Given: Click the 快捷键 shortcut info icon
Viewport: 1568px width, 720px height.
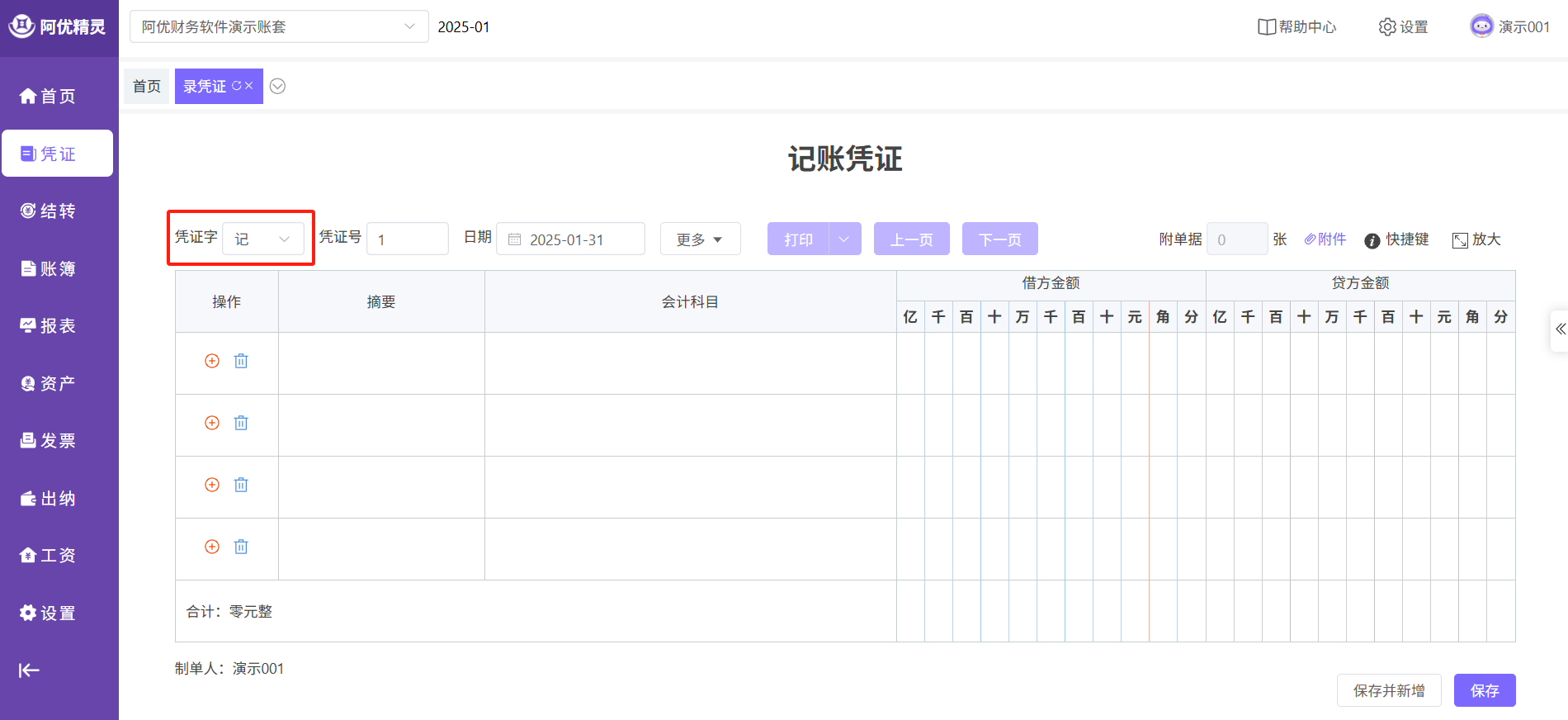Looking at the screenshot, I should (x=1372, y=240).
